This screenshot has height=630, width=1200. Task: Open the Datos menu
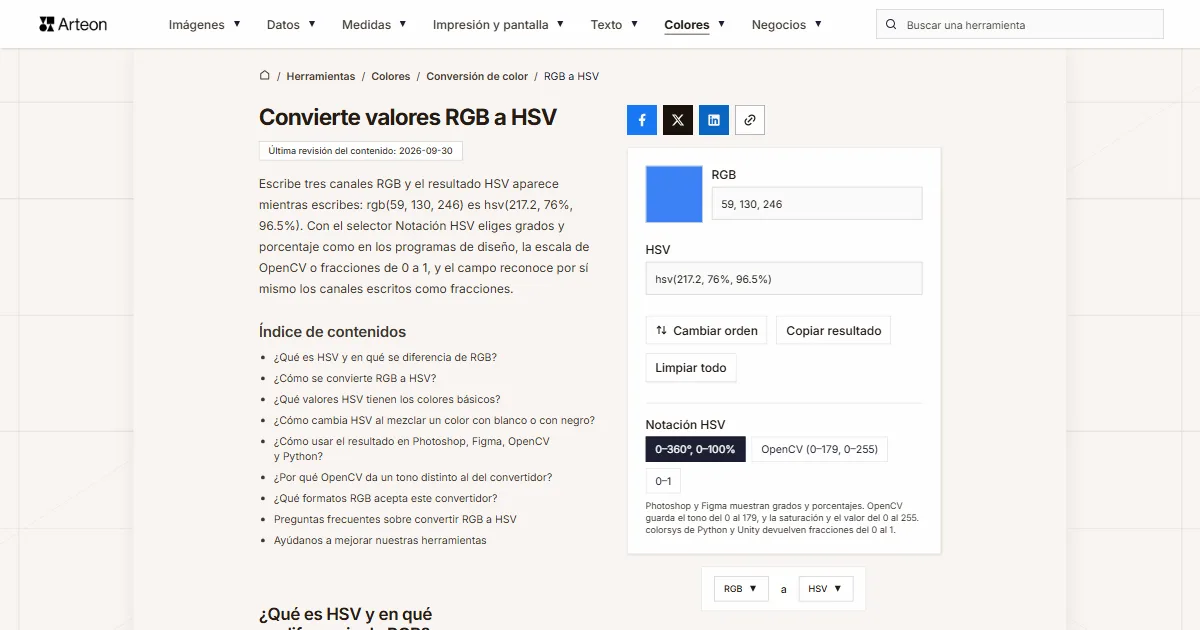pos(291,24)
